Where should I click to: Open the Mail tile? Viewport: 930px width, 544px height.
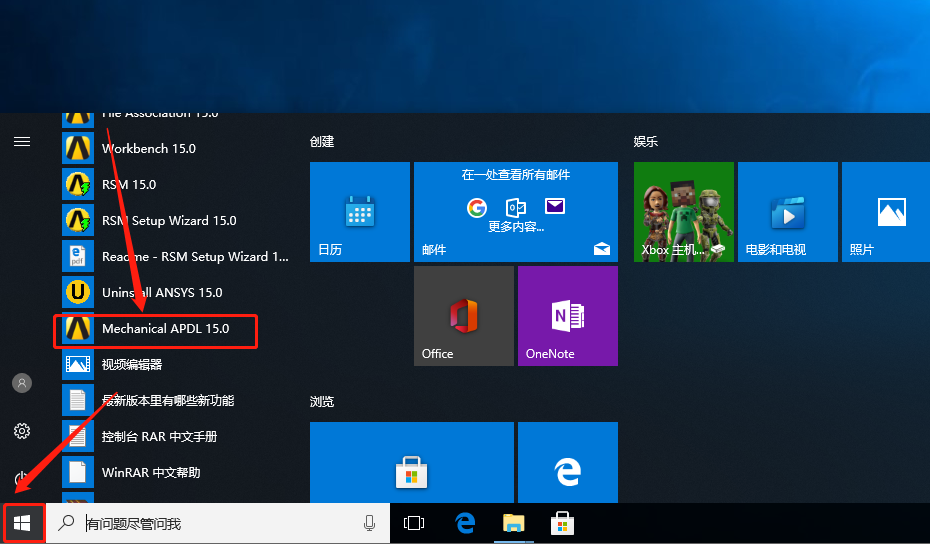point(515,212)
